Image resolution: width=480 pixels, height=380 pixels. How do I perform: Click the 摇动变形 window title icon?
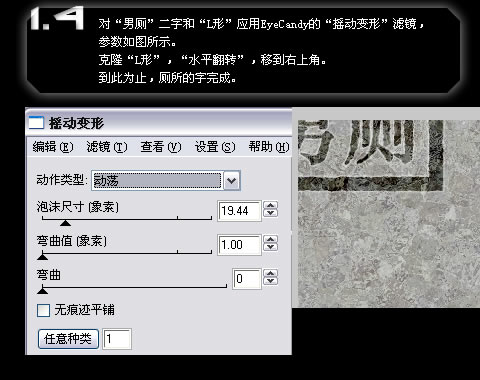click(36, 123)
